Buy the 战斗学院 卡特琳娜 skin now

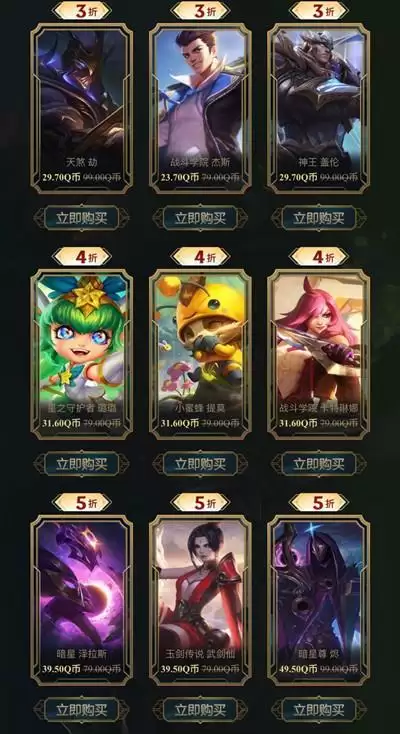click(x=319, y=464)
